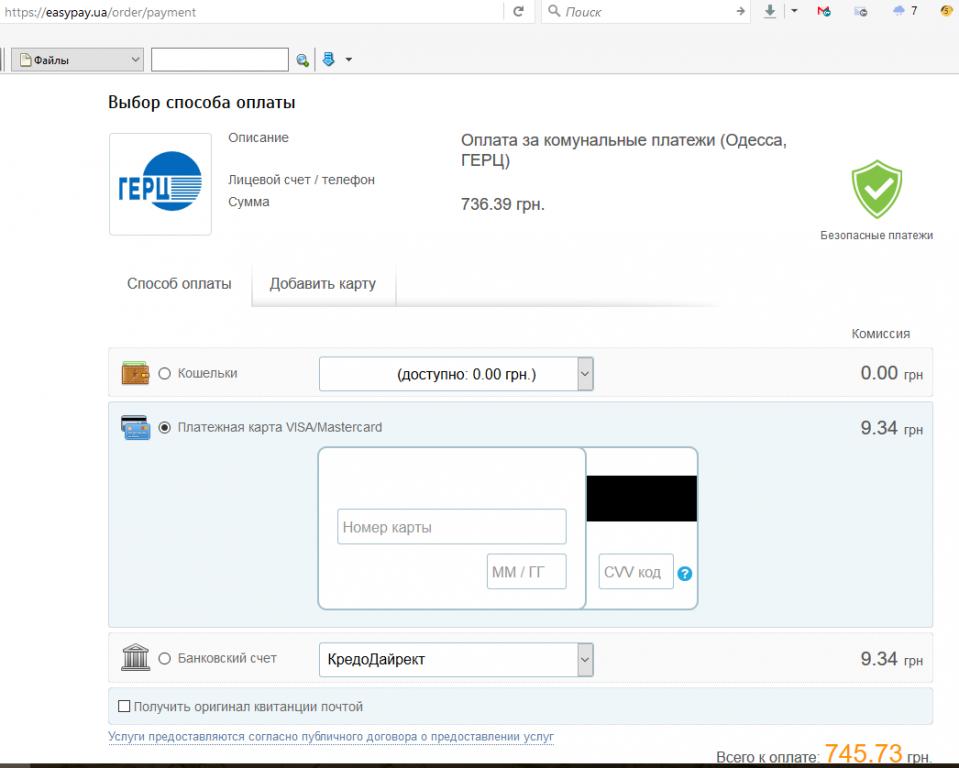Choose the Банковский счет radio button
Screen dimensions: 959x768
coord(165,659)
